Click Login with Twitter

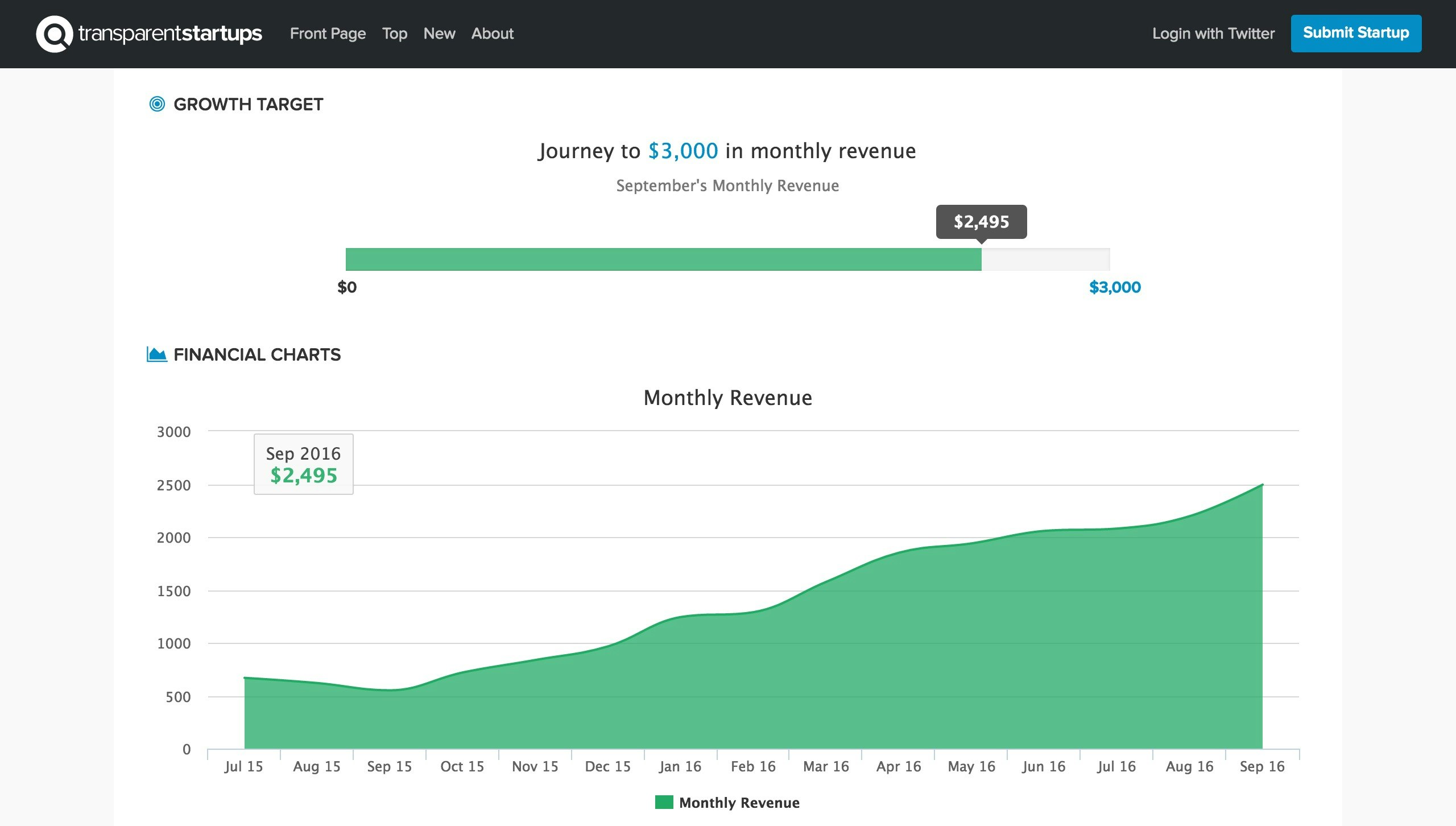(x=1213, y=34)
